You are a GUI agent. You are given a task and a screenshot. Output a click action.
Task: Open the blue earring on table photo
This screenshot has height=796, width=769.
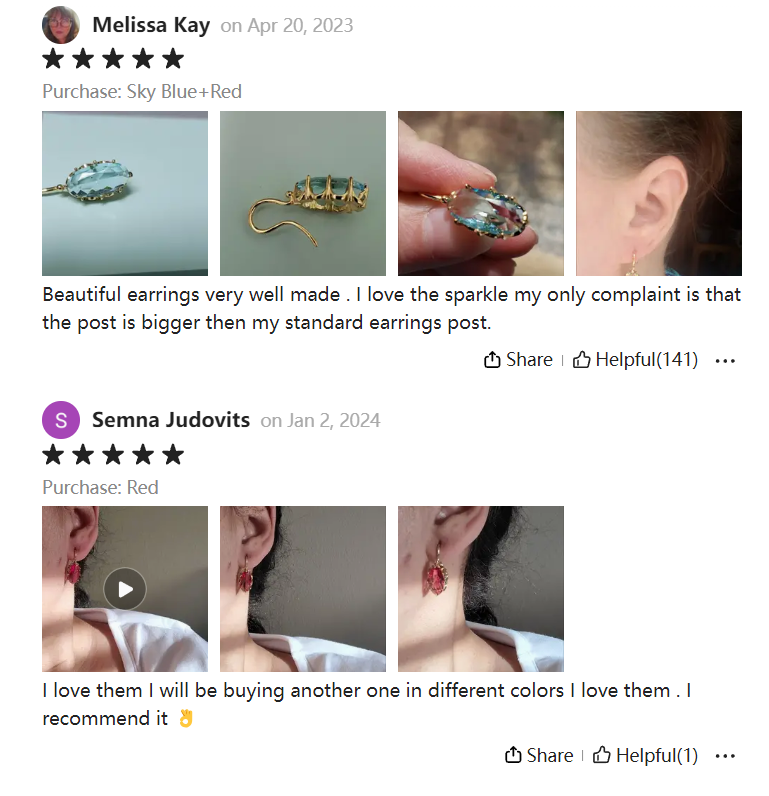(x=125, y=193)
